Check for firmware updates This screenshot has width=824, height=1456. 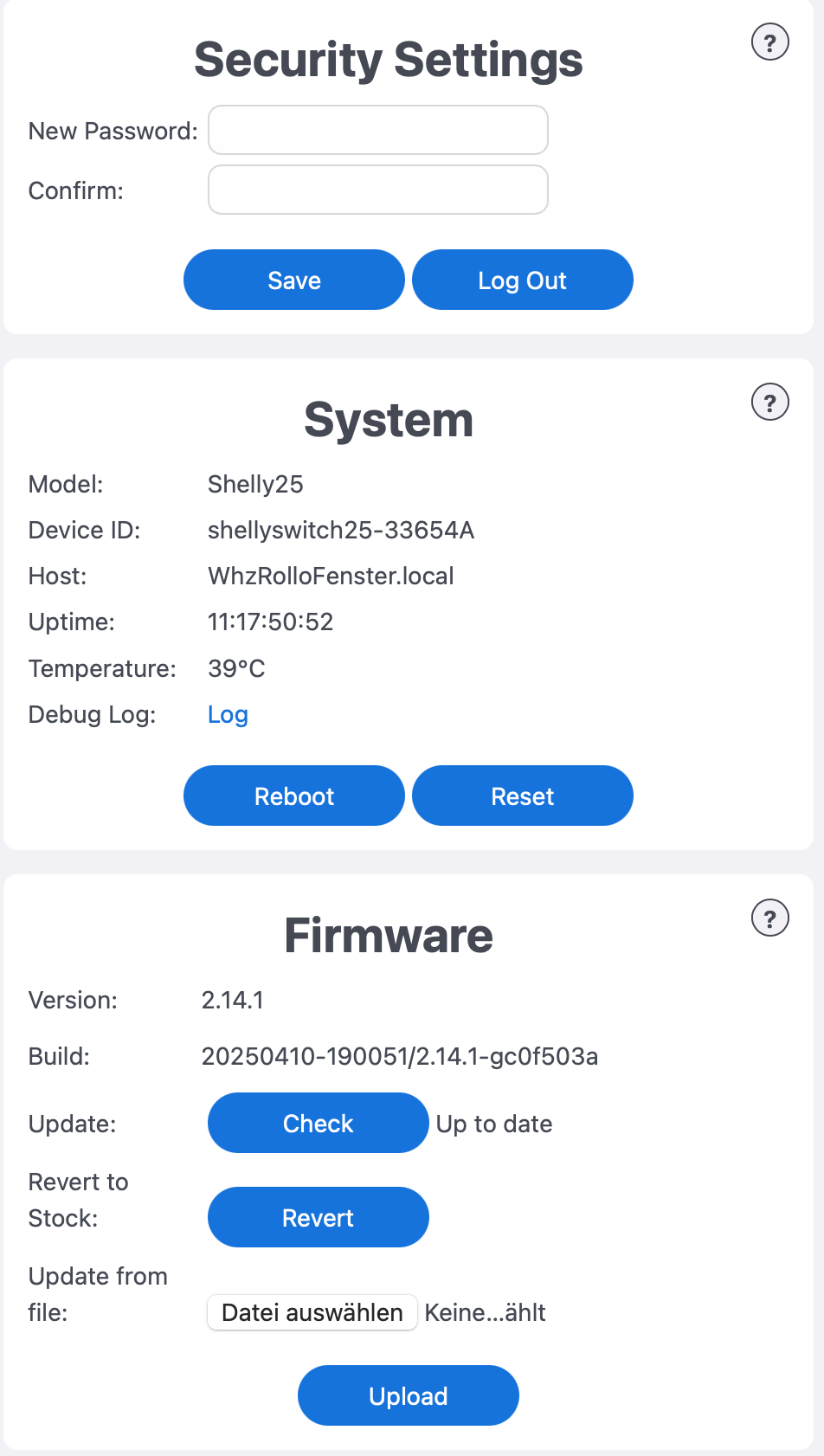point(318,1124)
